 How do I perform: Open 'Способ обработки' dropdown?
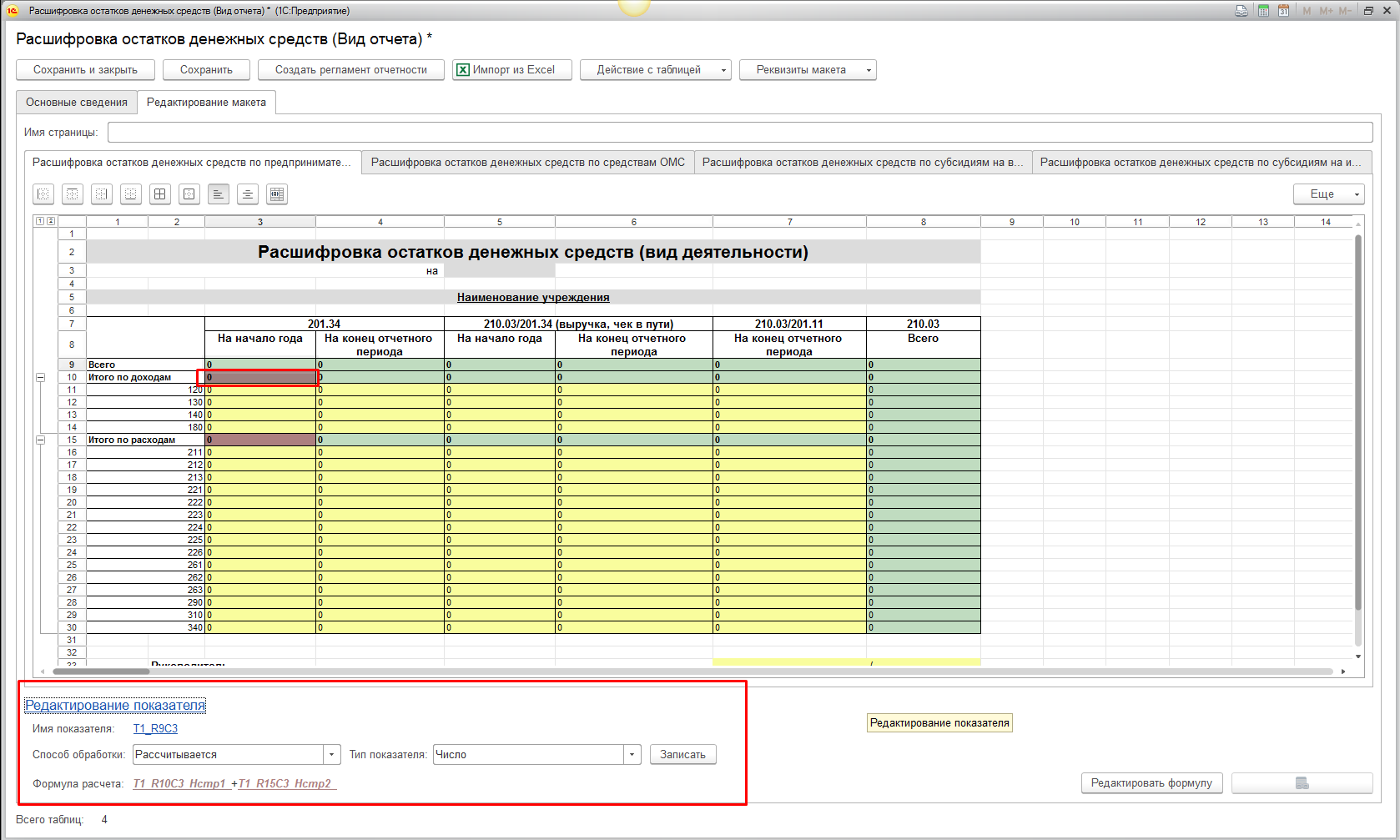click(332, 755)
